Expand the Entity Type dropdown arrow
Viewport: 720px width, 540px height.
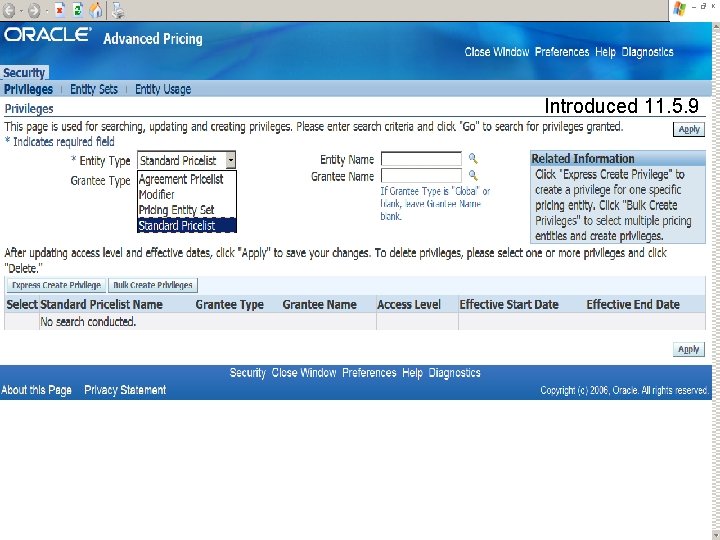click(x=231, y=160)
